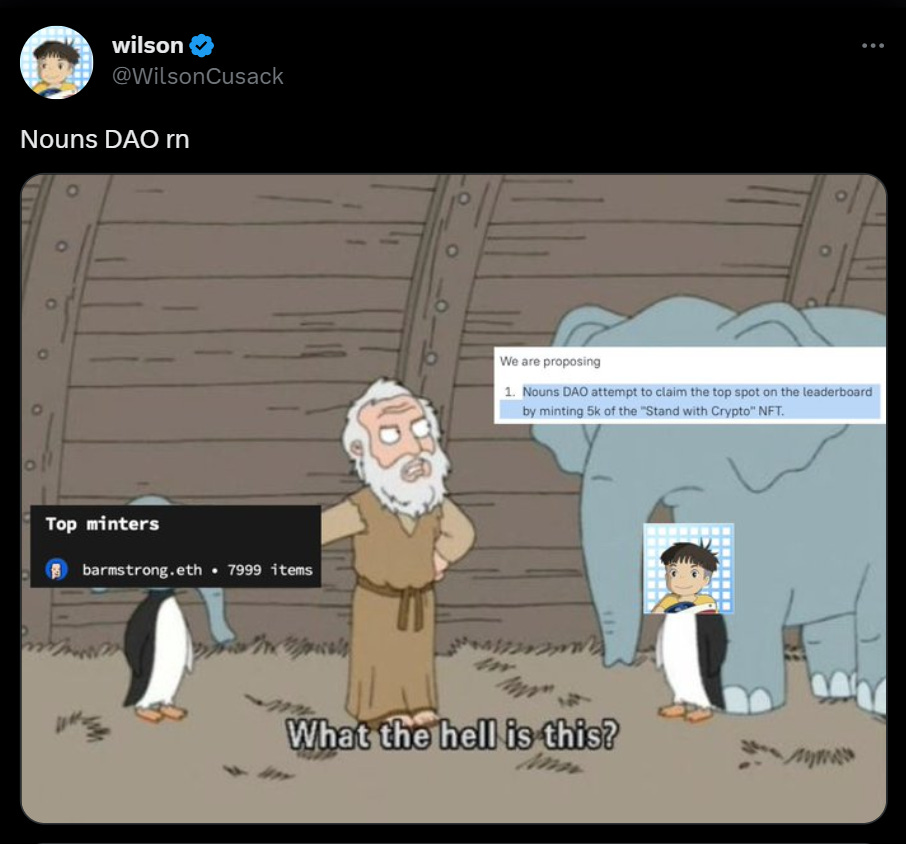This screenshot has width=906, height=844.
Task: Click the small barmstrong.eth avatar icon
Action: pos(57,570)
